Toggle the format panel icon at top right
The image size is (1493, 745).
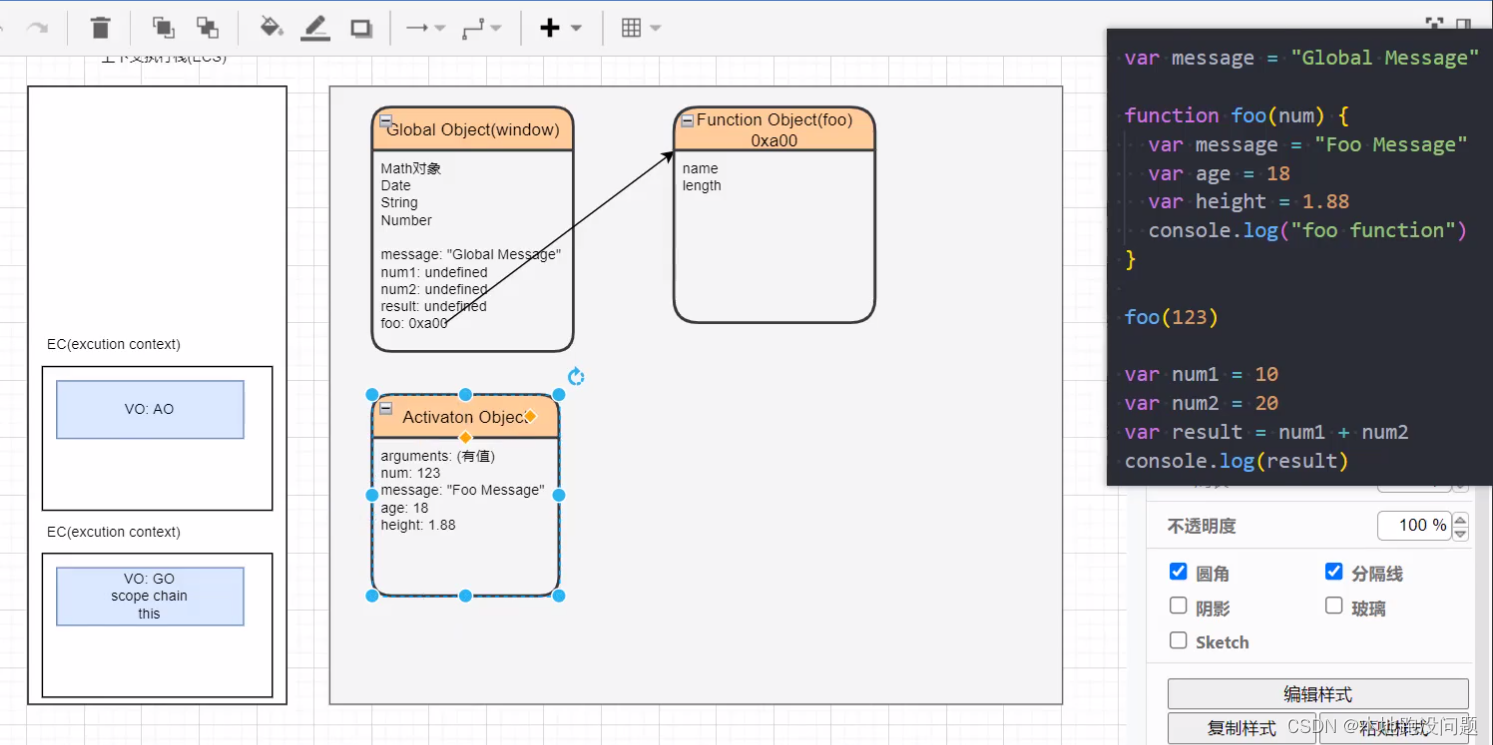coord(1463,23)
